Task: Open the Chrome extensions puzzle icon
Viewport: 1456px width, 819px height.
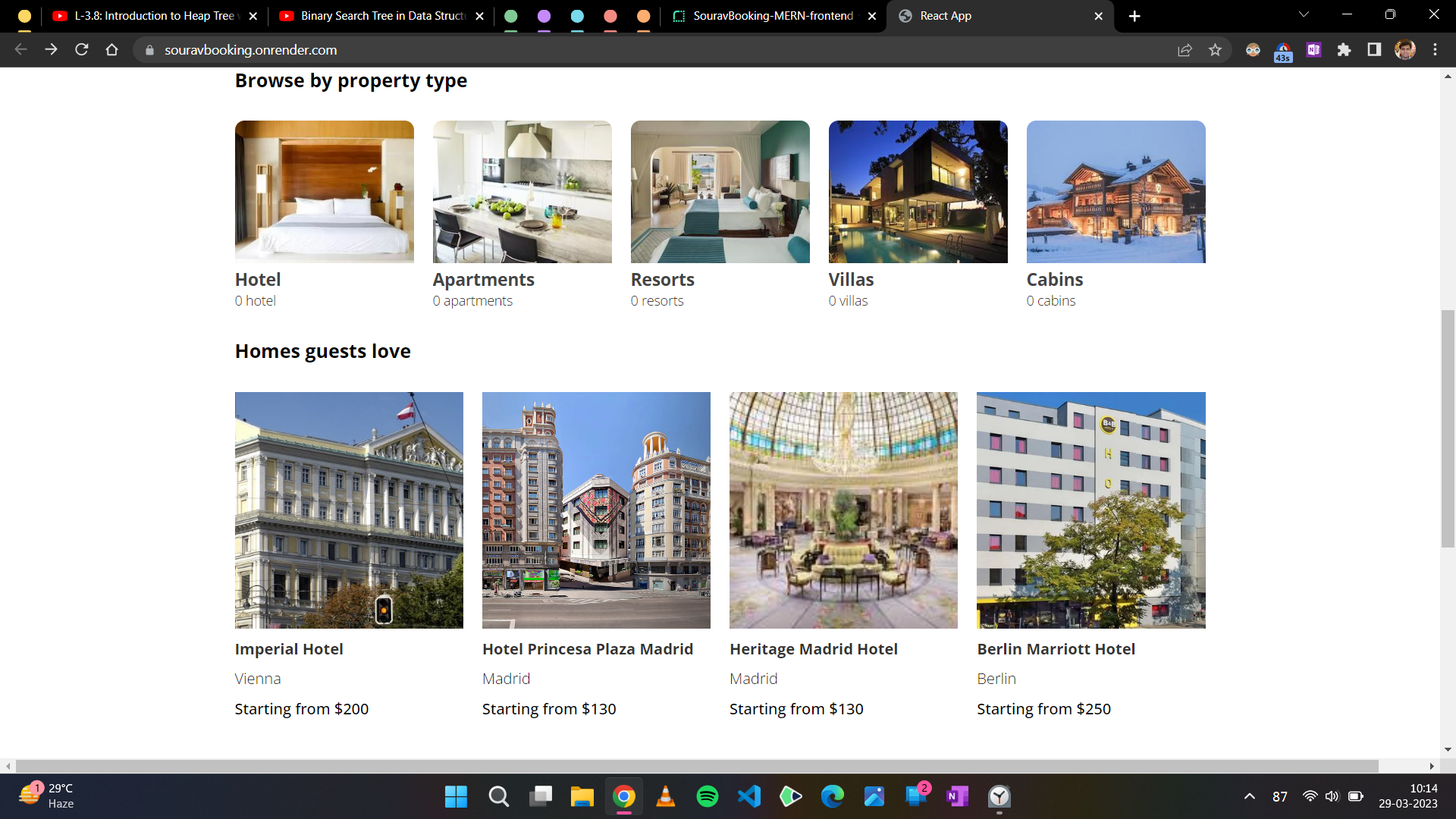Action: click(x=1344, y=50)
